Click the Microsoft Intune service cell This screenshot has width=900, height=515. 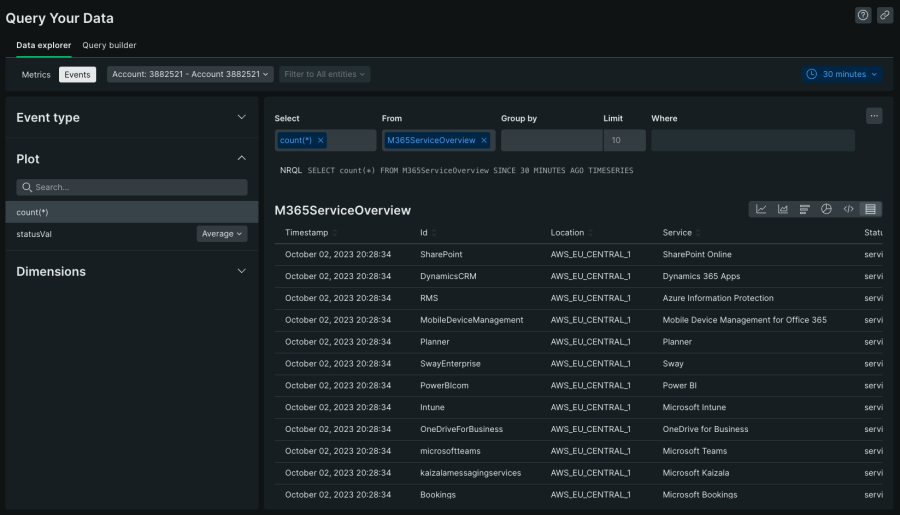tap(694, 407)
